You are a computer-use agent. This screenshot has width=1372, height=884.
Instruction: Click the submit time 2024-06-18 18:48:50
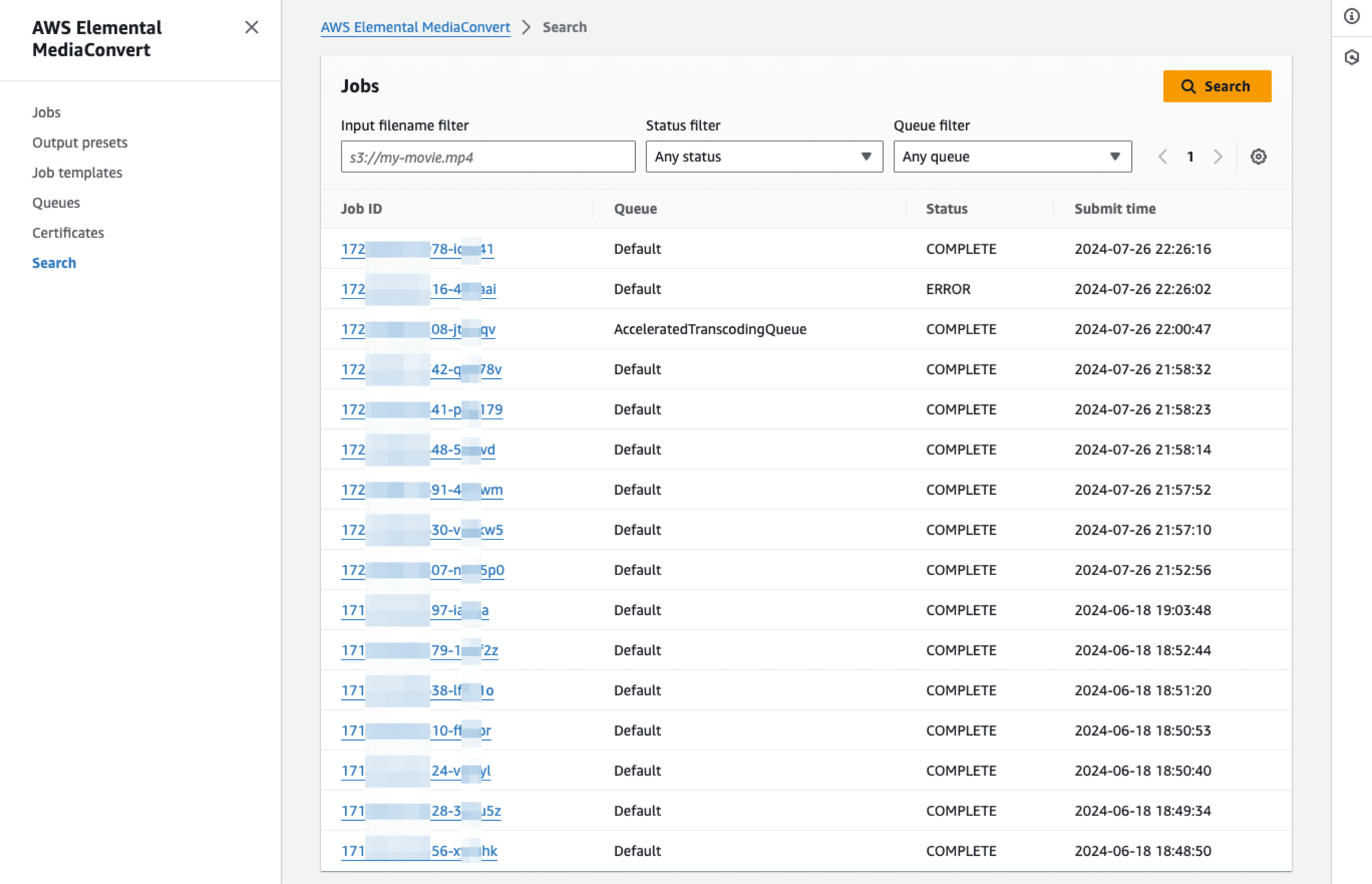click(1142, 851)
